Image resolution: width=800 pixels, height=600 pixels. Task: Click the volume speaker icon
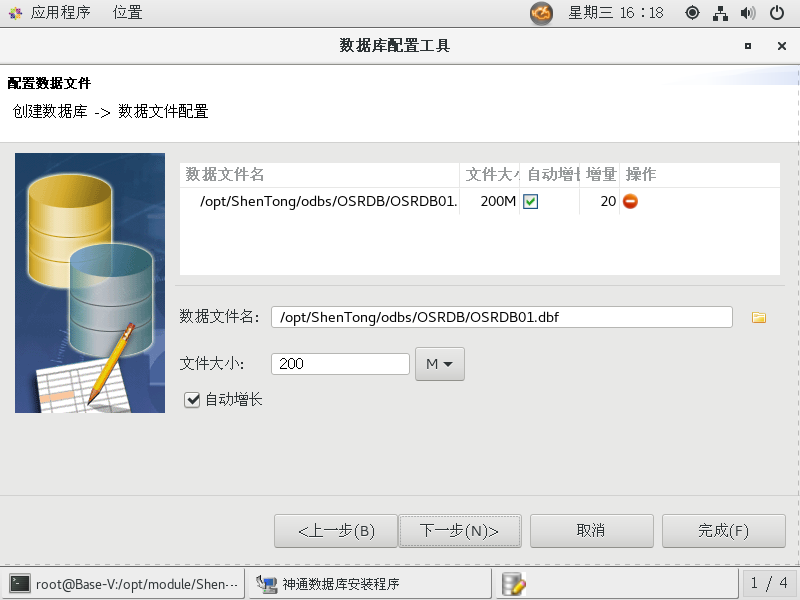pyautogui.click(x=747, y=13)
